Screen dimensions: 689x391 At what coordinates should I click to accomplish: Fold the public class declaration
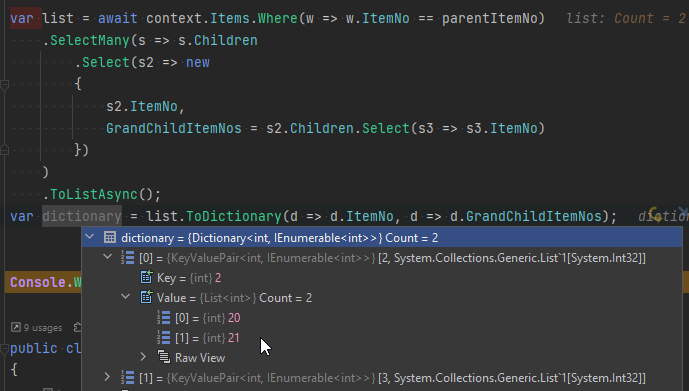[x=4, y=349]
